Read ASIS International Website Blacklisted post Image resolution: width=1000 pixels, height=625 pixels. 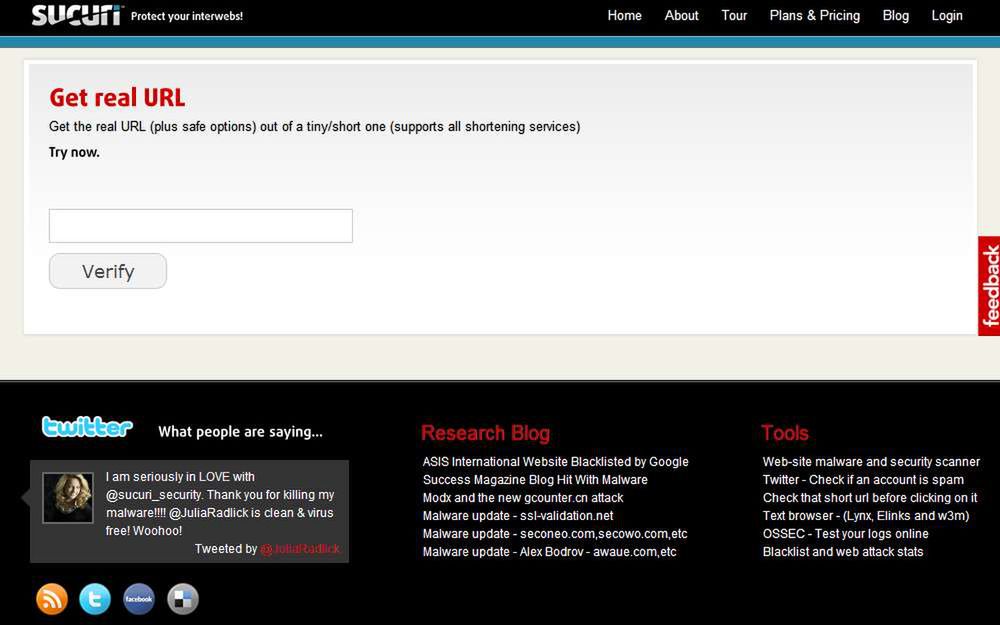[555, 462]
